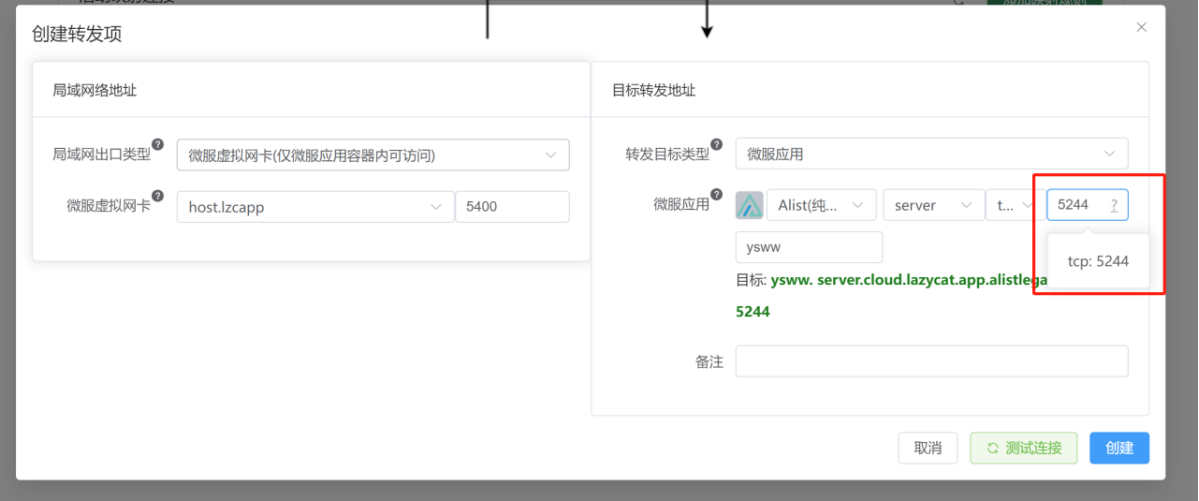
Task: Click help icon beside 微服应用 label
Action: [716, 195]
